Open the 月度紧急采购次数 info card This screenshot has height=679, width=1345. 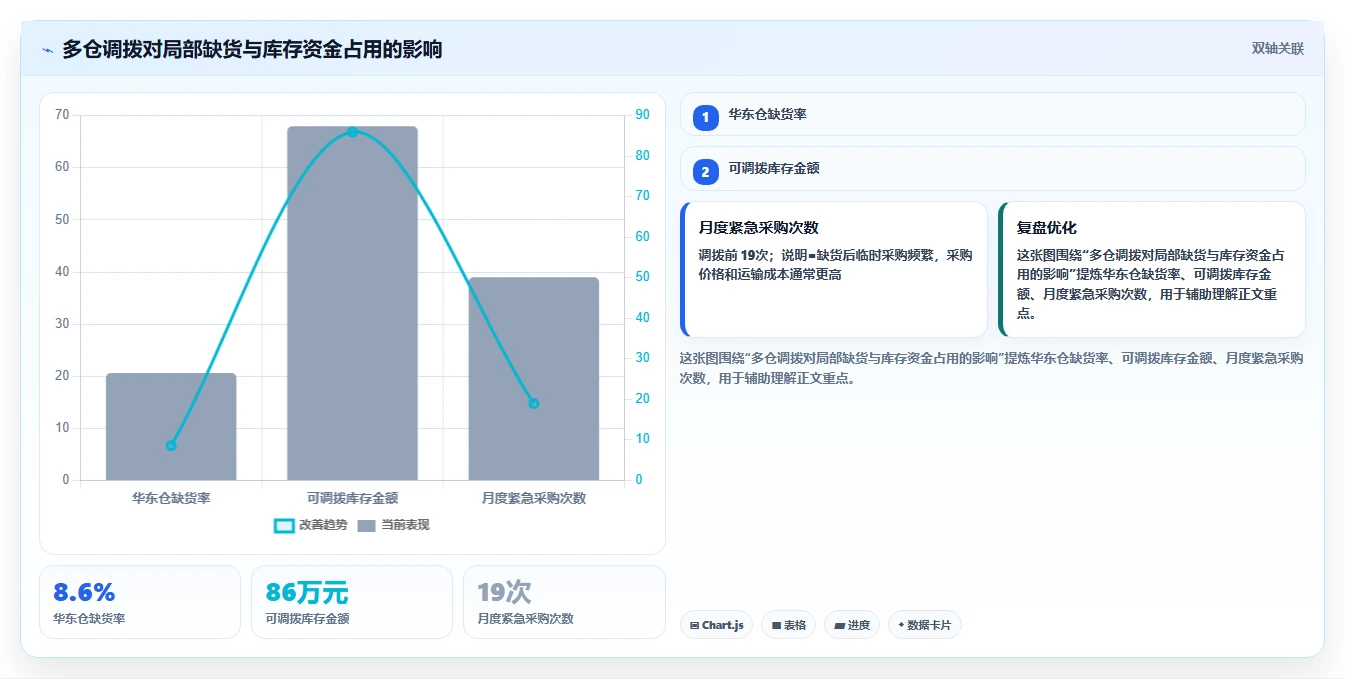coord(834,270)
